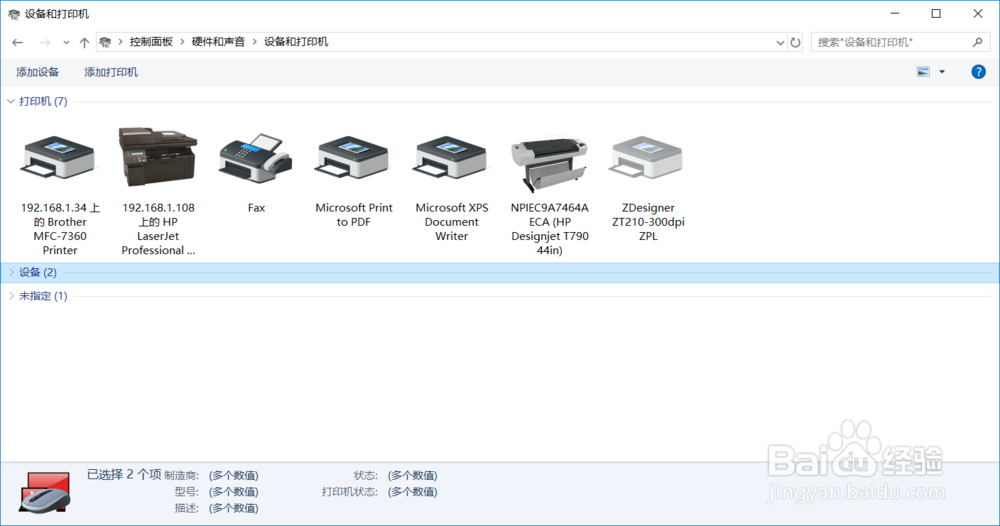The width and height of the screenshot is (1000, 526).
Task: Click the label Microsoft Print to PDF
Action: pyautogui.click(x=354, y=215)
